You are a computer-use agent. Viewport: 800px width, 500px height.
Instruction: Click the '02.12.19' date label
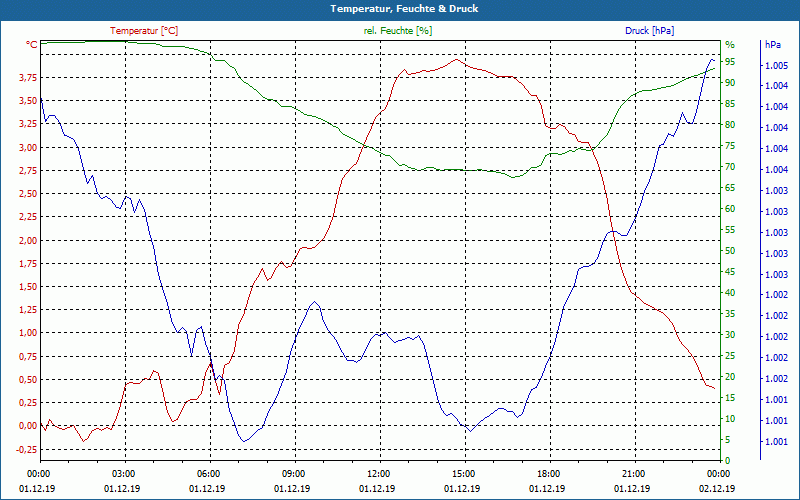point(717,488)
